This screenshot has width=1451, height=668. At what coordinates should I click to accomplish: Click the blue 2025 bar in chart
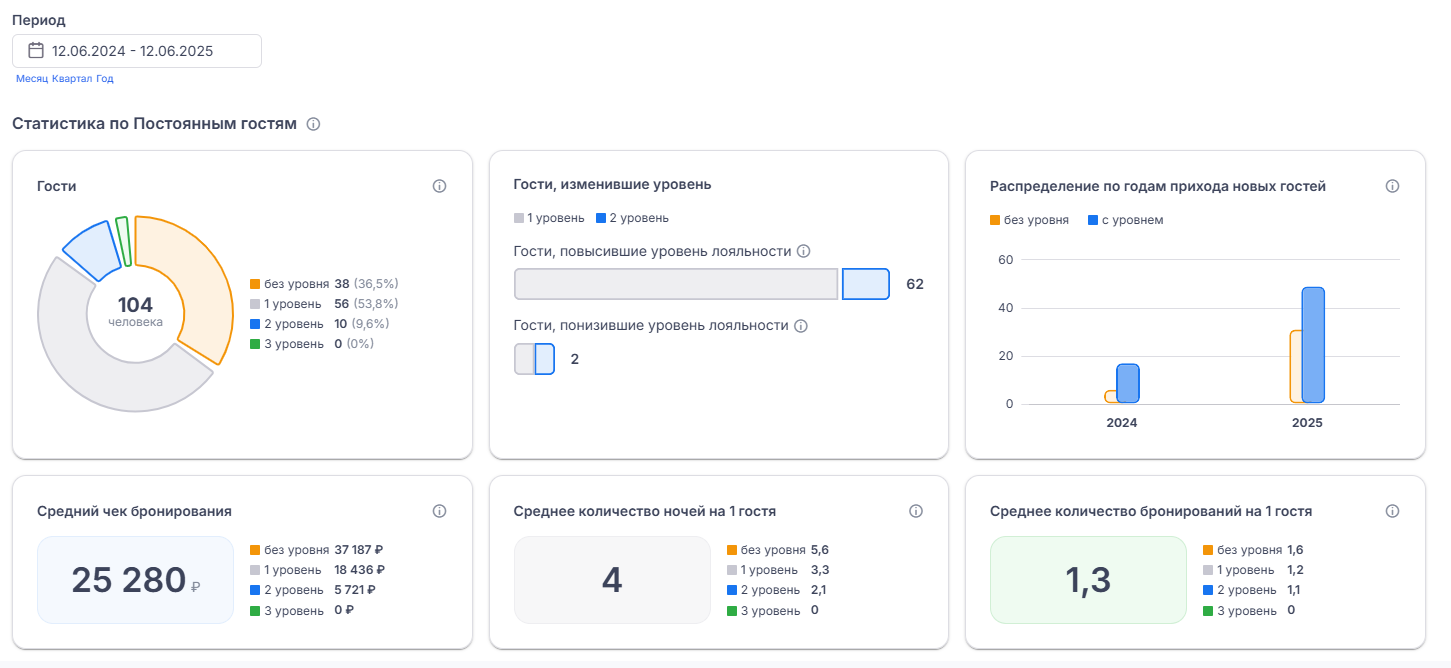pyautogui.click(x=1313, y=346)
